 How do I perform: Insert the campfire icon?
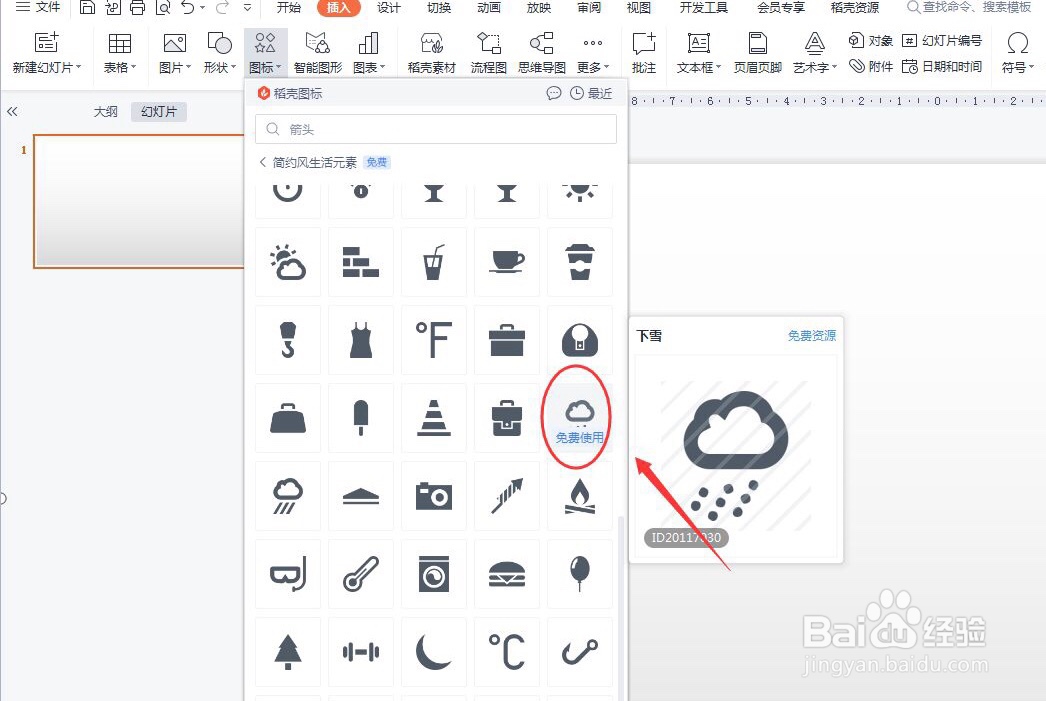coord(580,496)
